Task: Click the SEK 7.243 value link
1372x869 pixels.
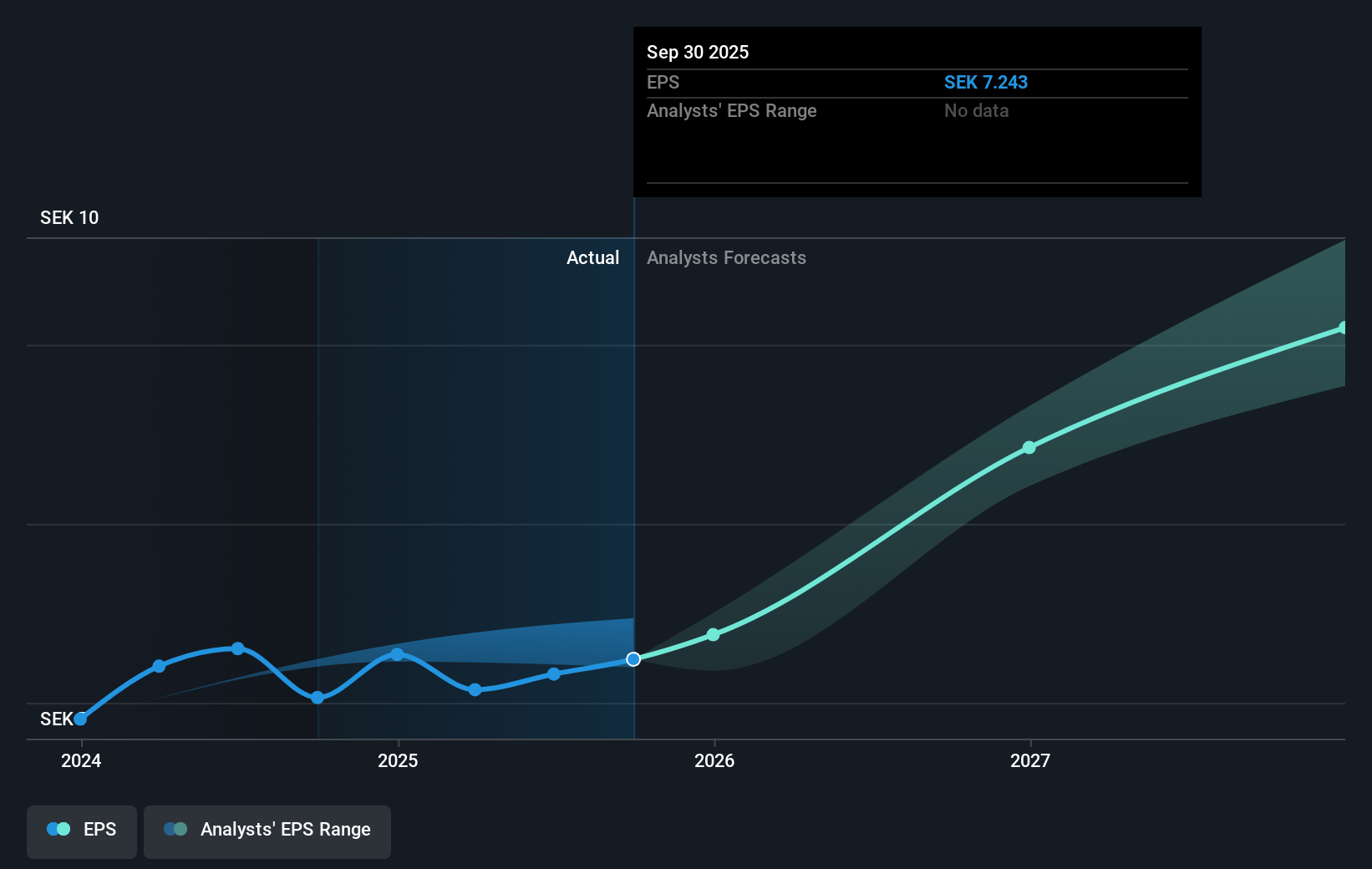Action: click(986, 83)
